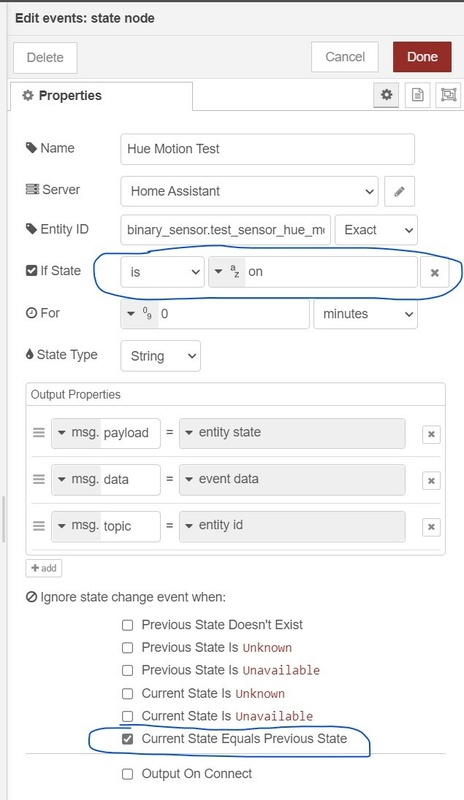The width and height of the screenshot is (464, 800).
Task: Open the State Type String dropdown
Action: [x=160, y=356]
